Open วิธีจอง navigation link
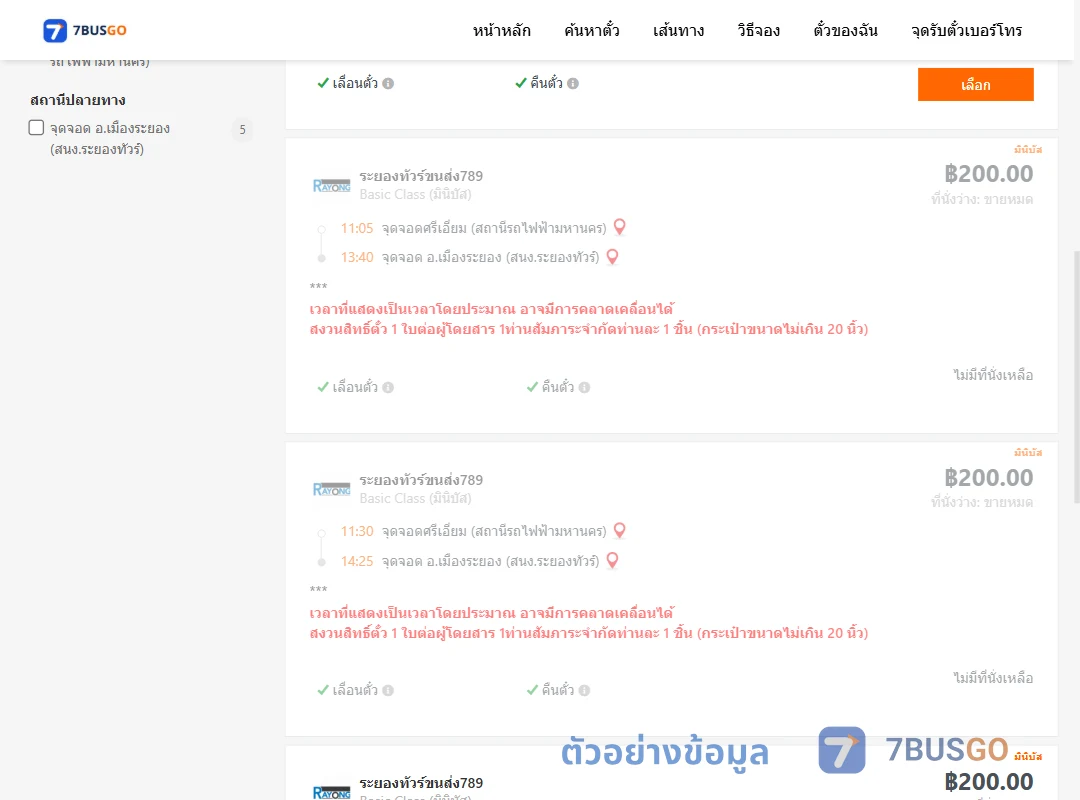This screenshot has width=1080, height=800. [x=758, y=30]
